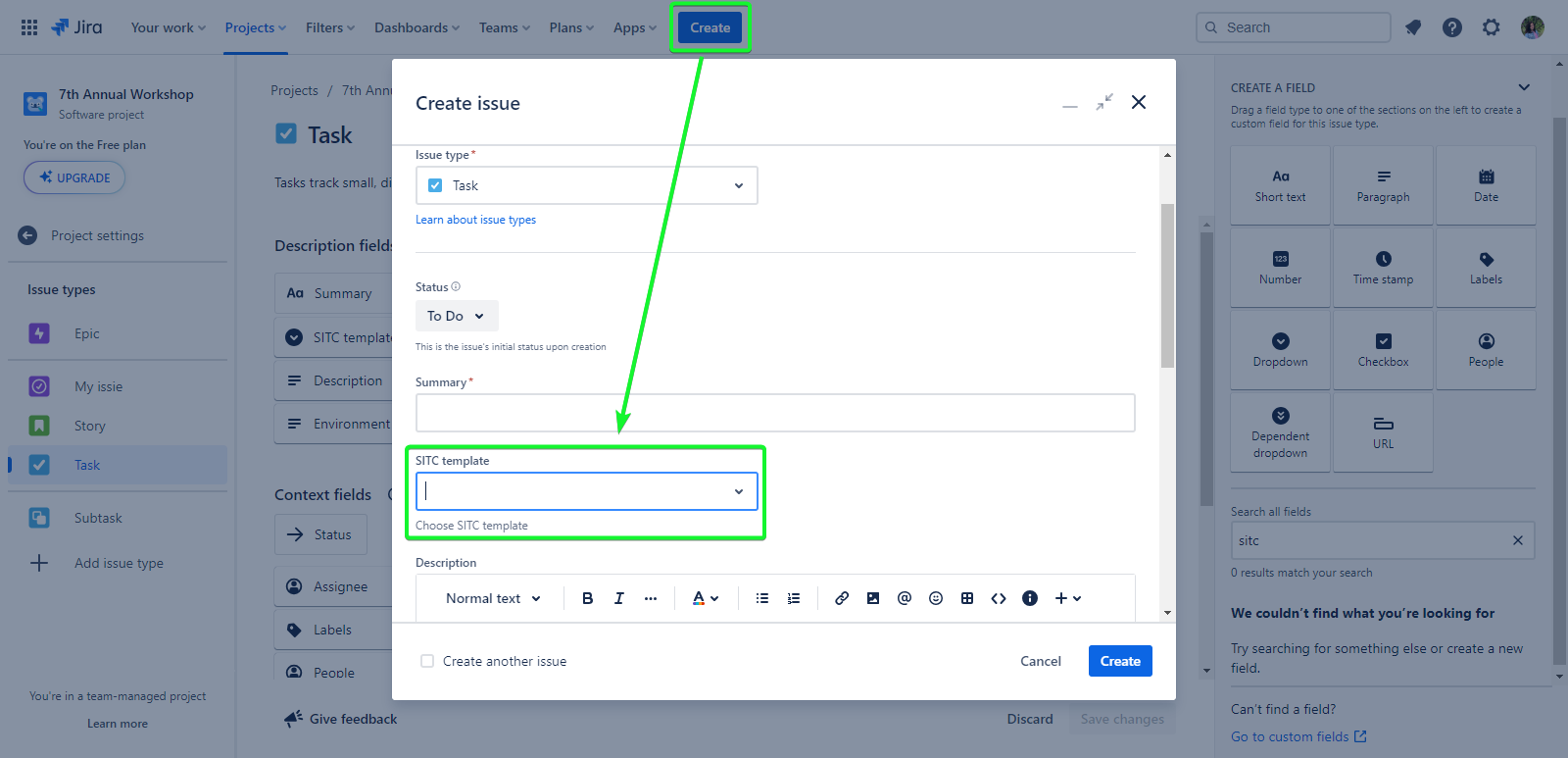Screen dimensions: 1568x758
Task: Insert a code snippet with the code icon
Action: (999, 598)
